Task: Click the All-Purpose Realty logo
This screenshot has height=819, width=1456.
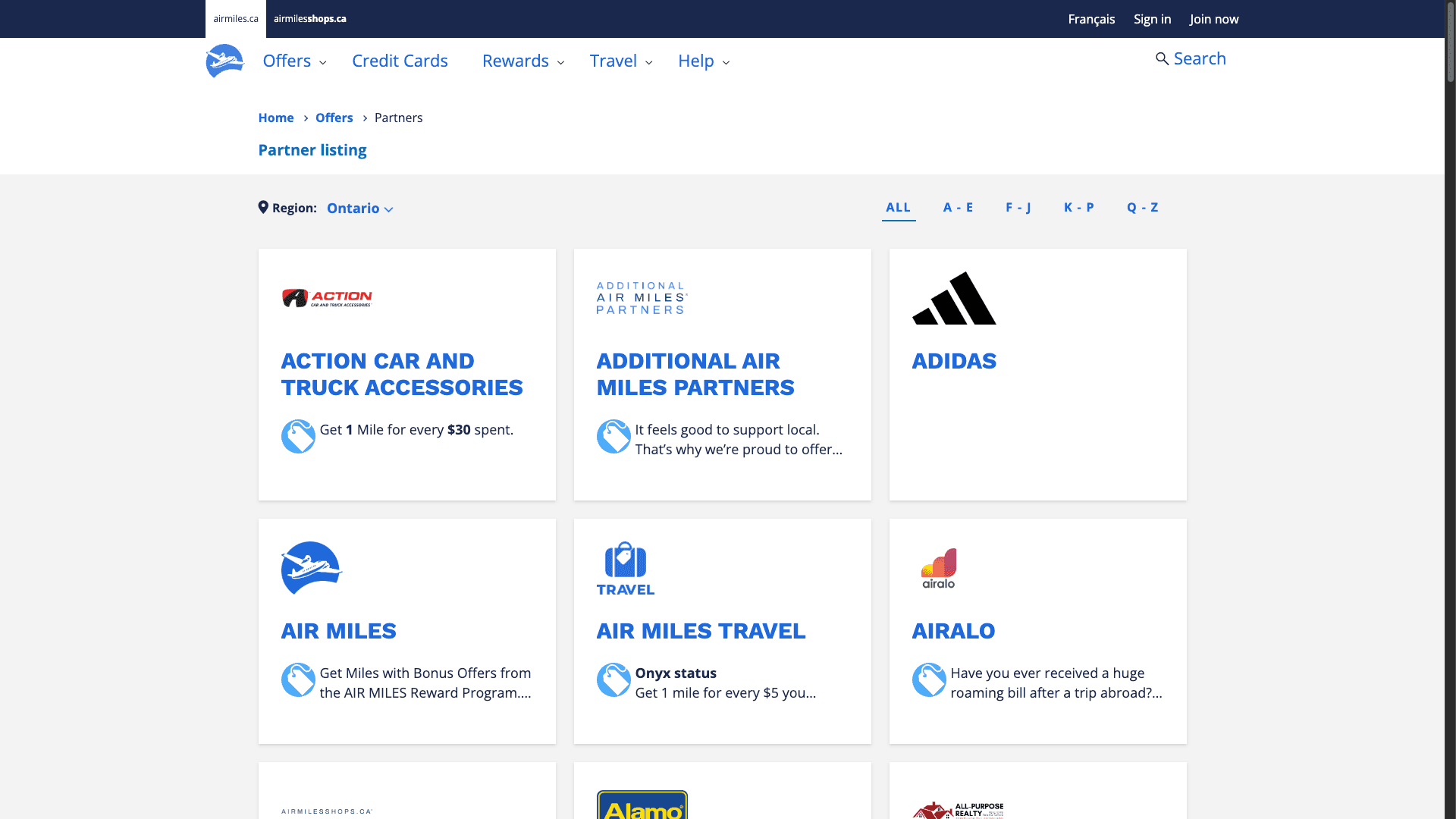Action: tap(958, 810)
